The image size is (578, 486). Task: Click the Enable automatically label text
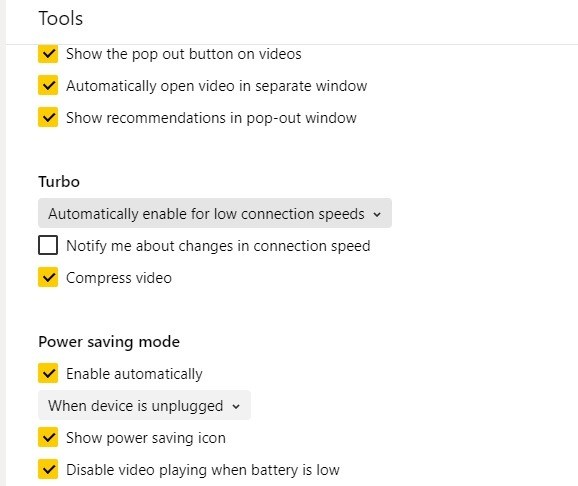[x=134, y=374]
